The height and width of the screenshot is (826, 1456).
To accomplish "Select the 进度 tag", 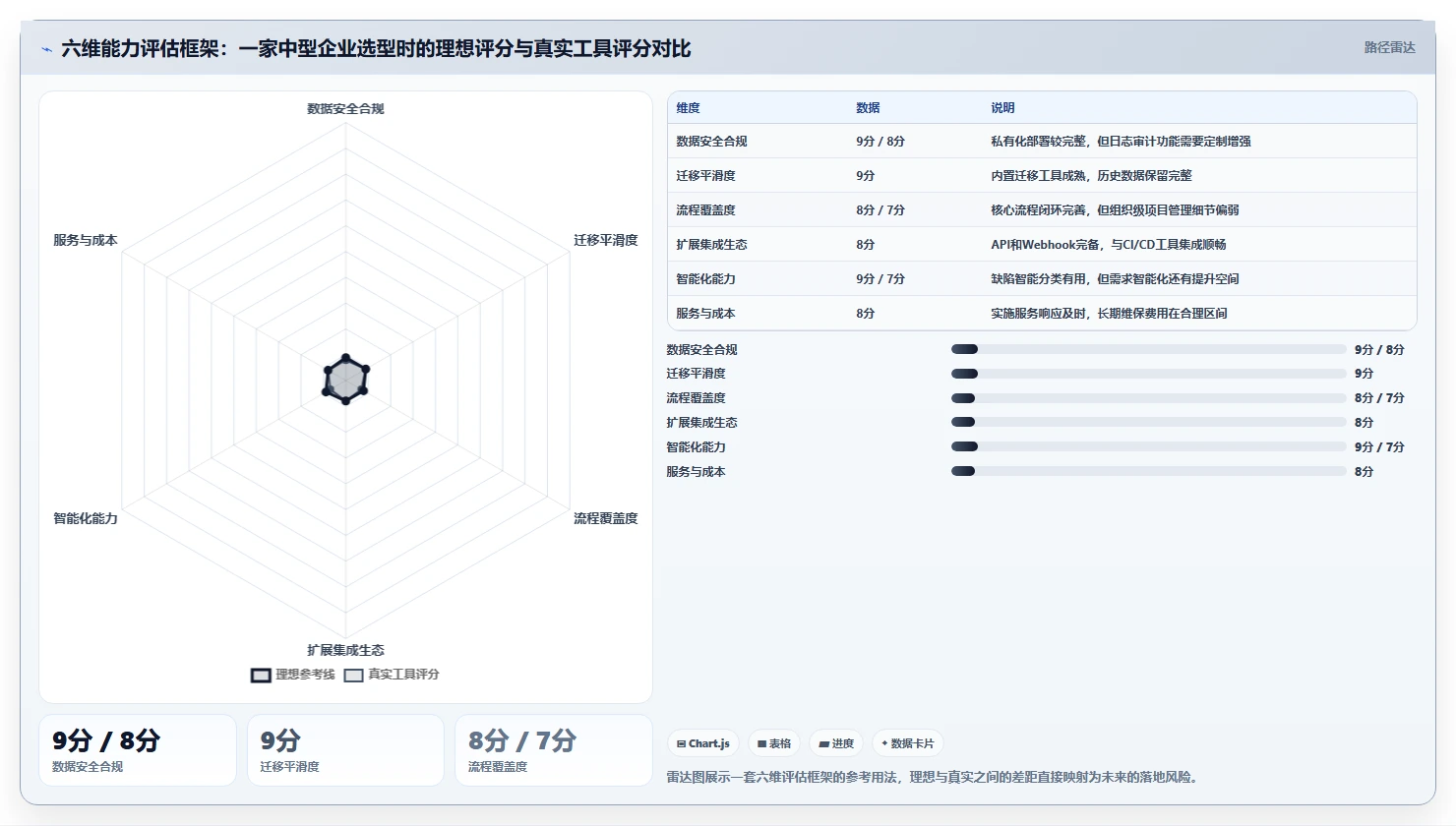I will (836, 743).
